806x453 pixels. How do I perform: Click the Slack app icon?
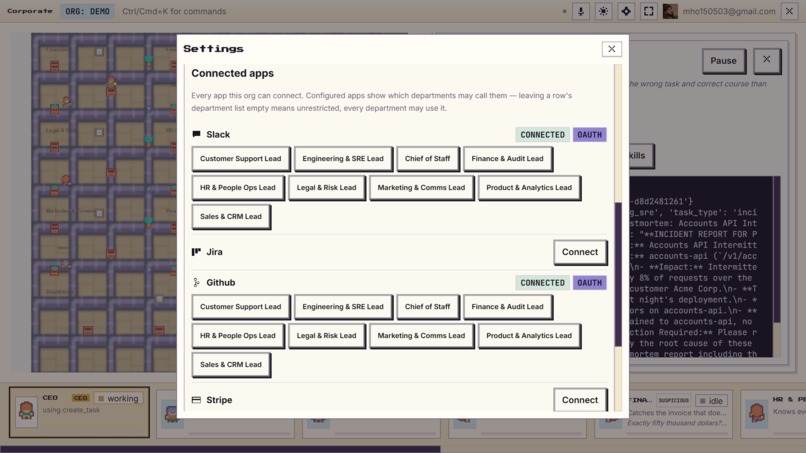click(196, 134)
